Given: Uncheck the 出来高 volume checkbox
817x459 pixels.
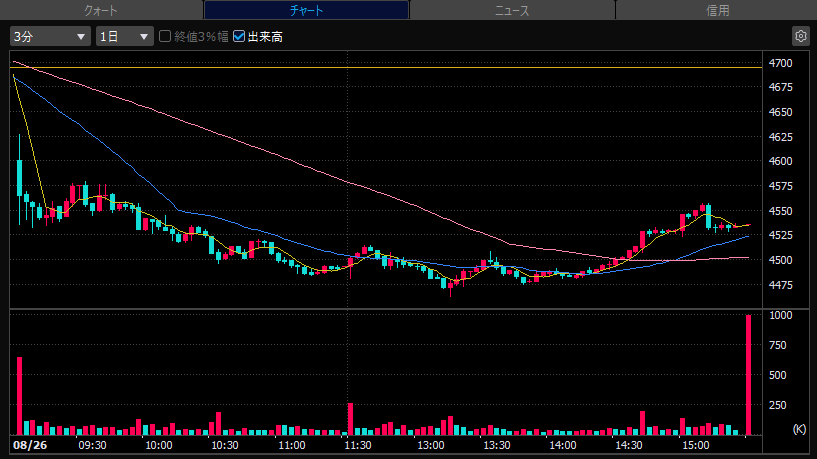Looking at the screenshot, I should [239, 36].
